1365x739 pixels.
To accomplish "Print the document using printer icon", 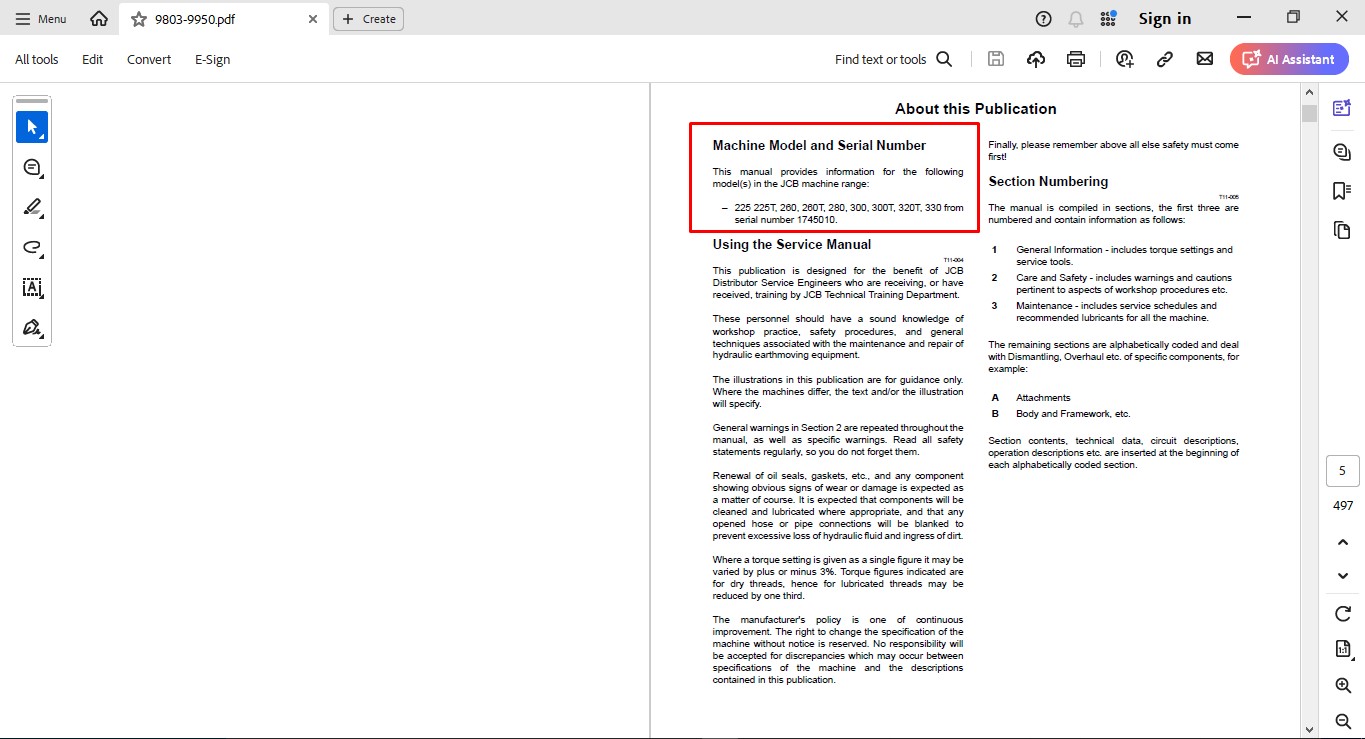I will pos(1076,59).
